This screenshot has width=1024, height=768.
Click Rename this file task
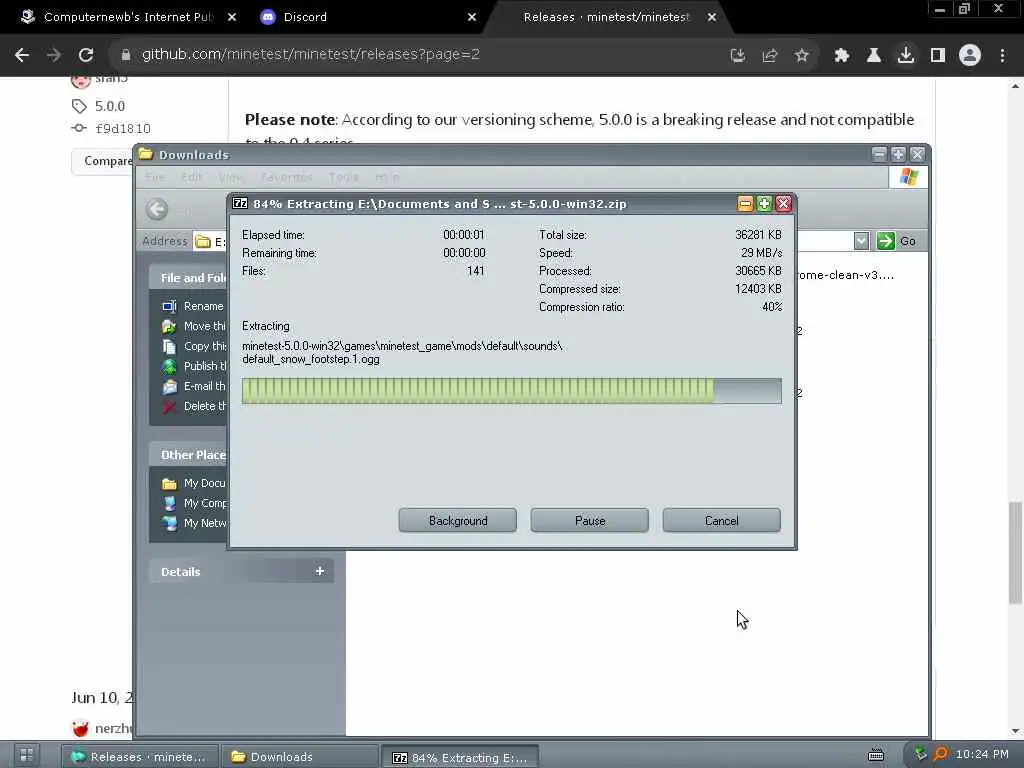193,306
